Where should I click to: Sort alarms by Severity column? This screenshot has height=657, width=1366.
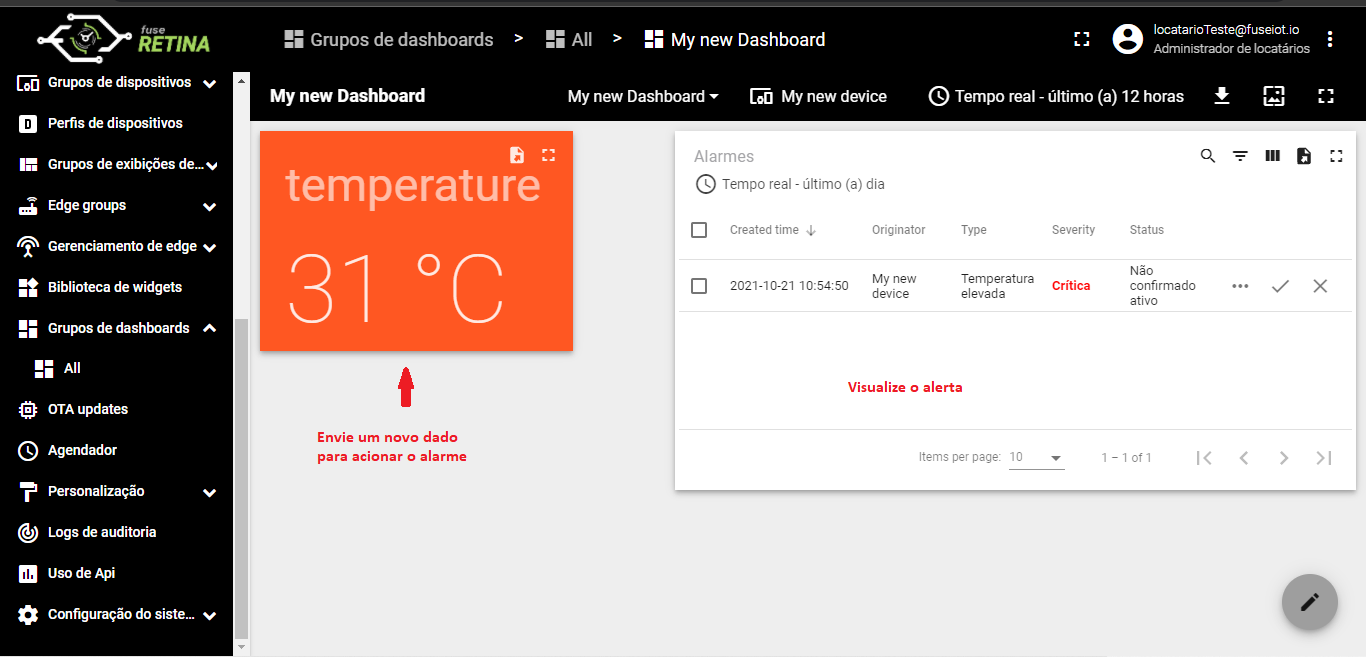[1073, 230]
